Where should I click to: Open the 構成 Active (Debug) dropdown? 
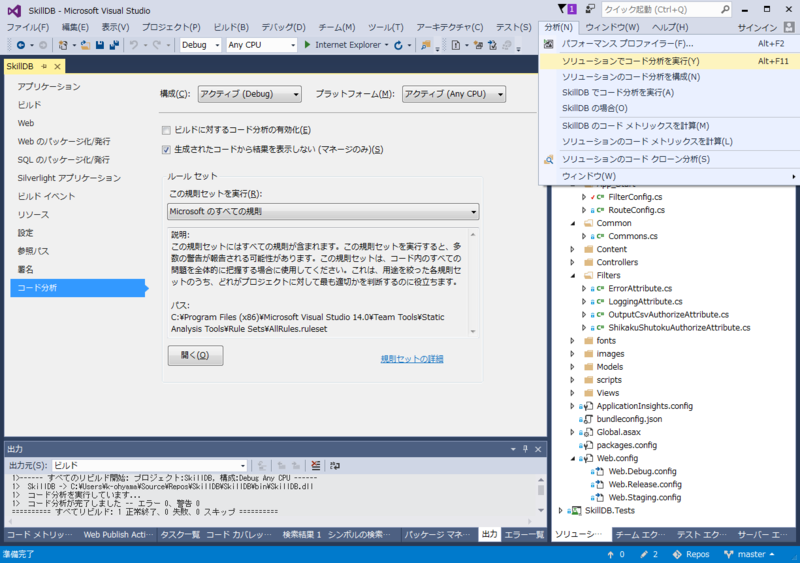(249, 94)
